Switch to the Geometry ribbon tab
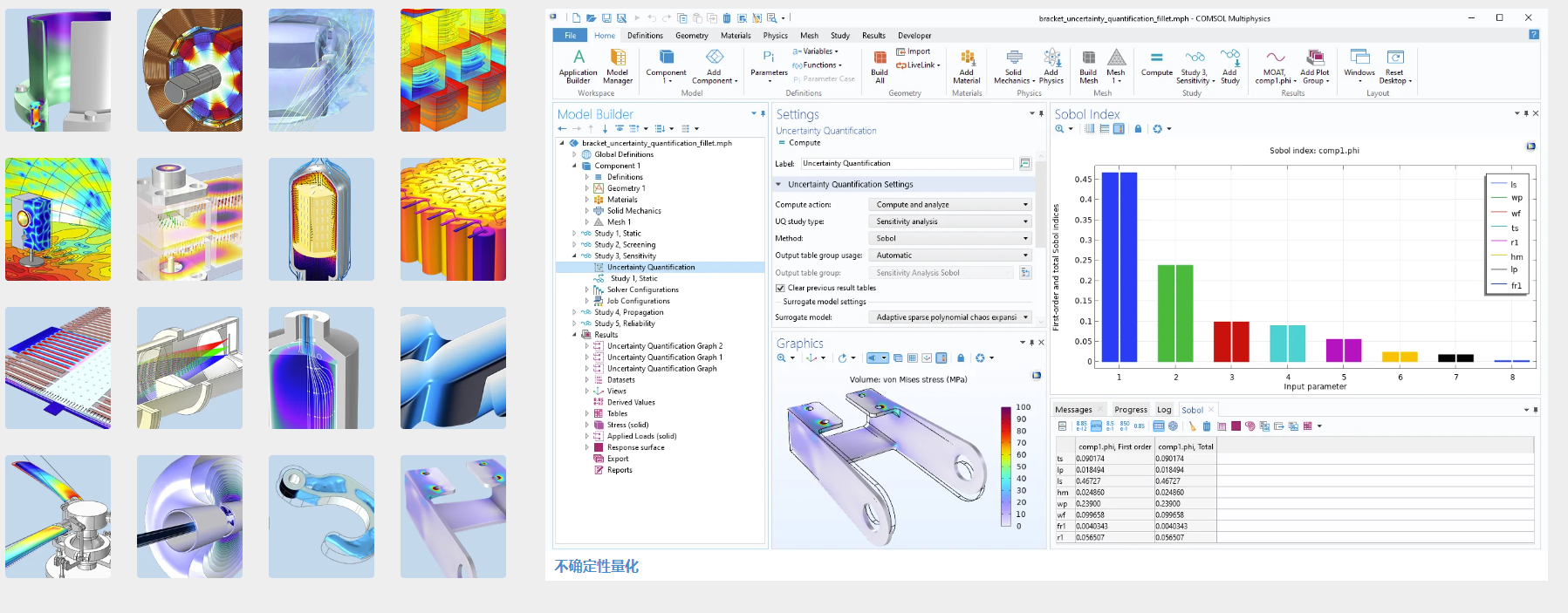The width and height of the screenshot is (1568, 613). (x=692, y=36)
